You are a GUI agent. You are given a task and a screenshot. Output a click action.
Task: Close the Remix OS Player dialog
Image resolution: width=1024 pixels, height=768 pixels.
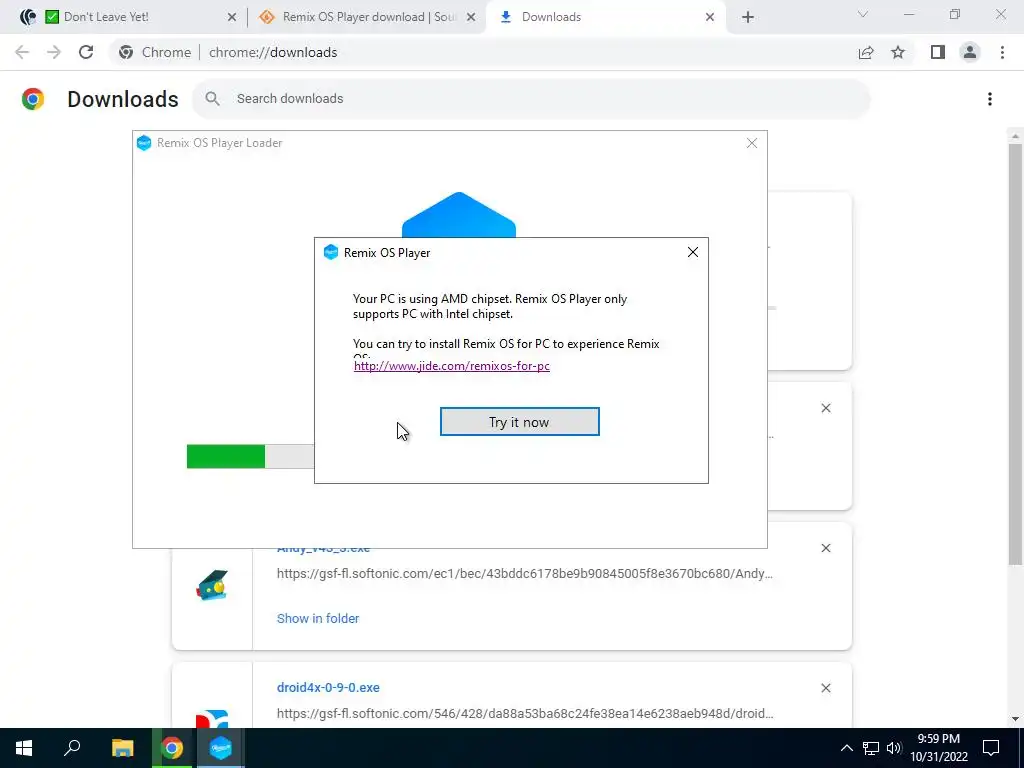click(693, 252)
